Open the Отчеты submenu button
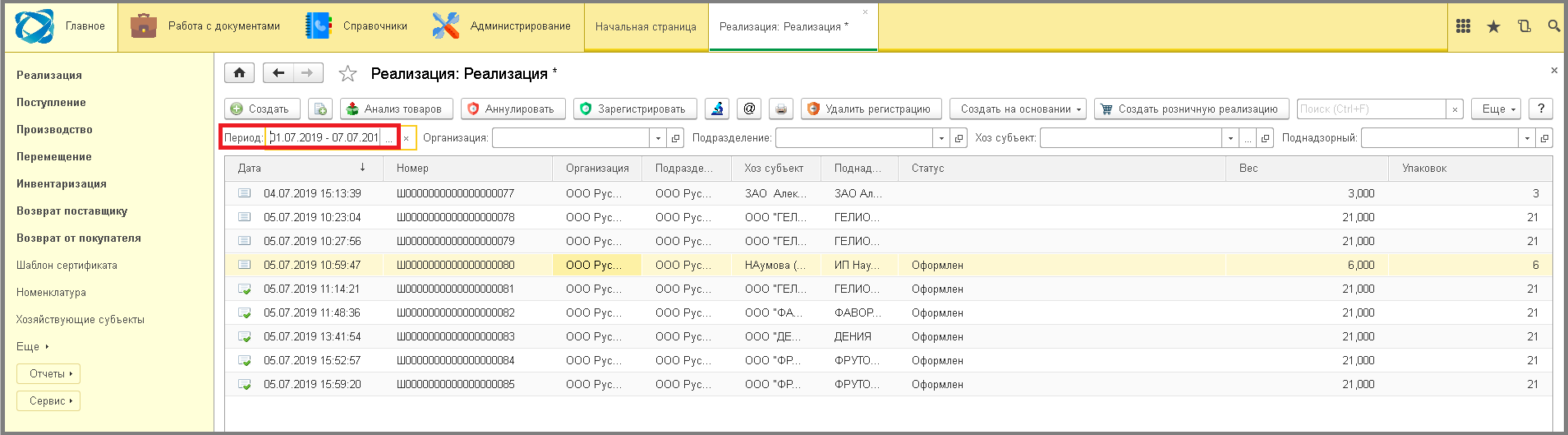This screenshot has width=1568, height=435. [48, 373]
